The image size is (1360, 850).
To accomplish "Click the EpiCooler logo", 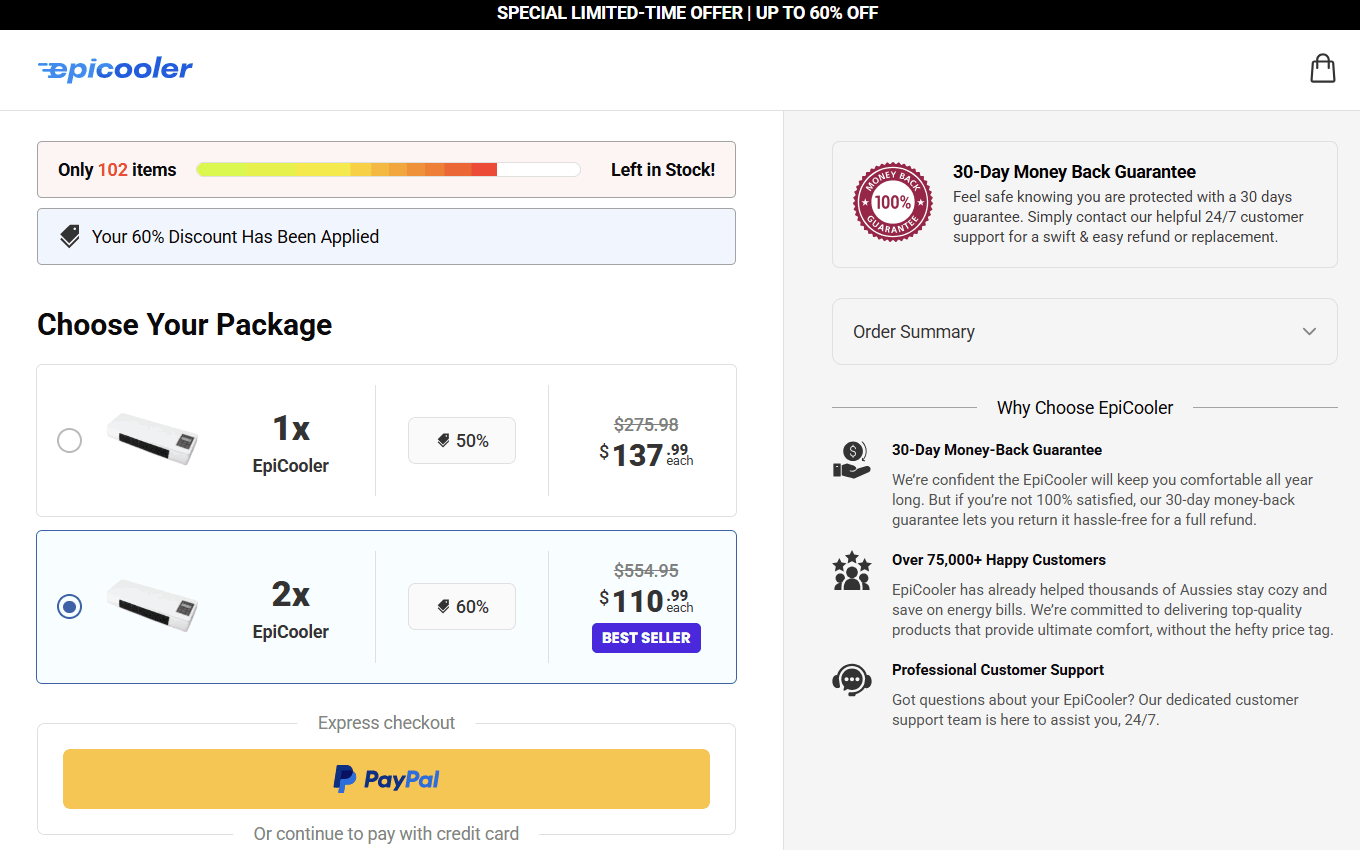I will pyautogui.click(x=115, y=69).
